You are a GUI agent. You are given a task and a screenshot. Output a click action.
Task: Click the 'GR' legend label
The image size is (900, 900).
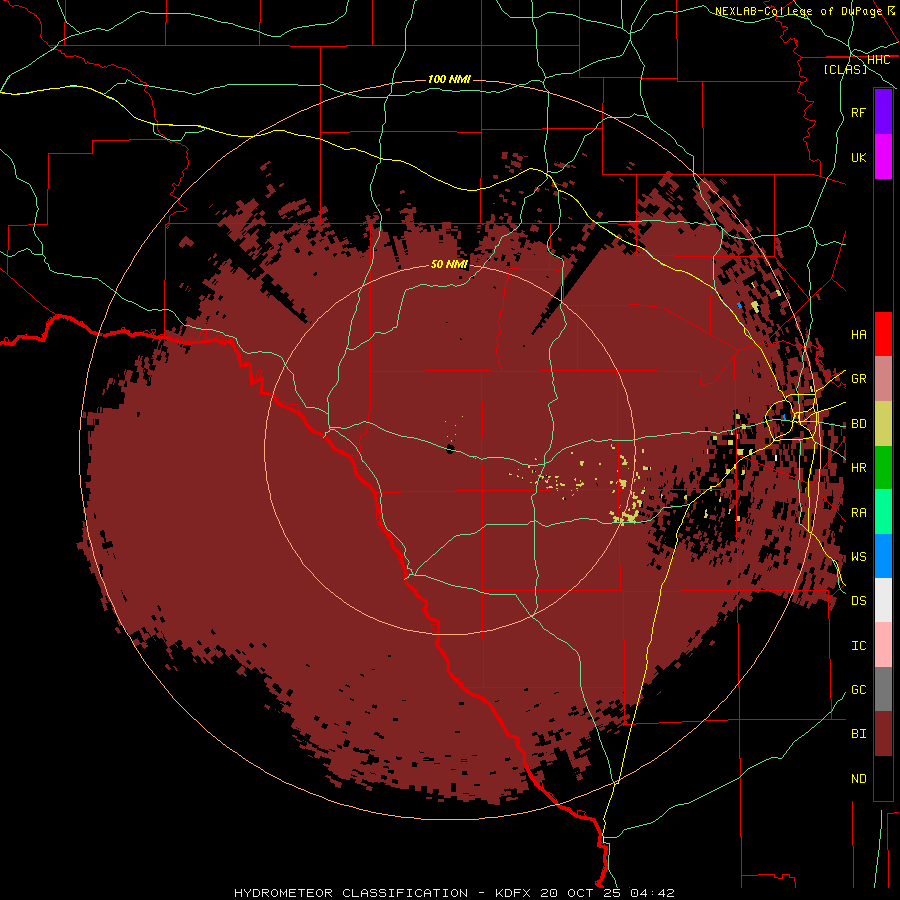pos(858,379)
